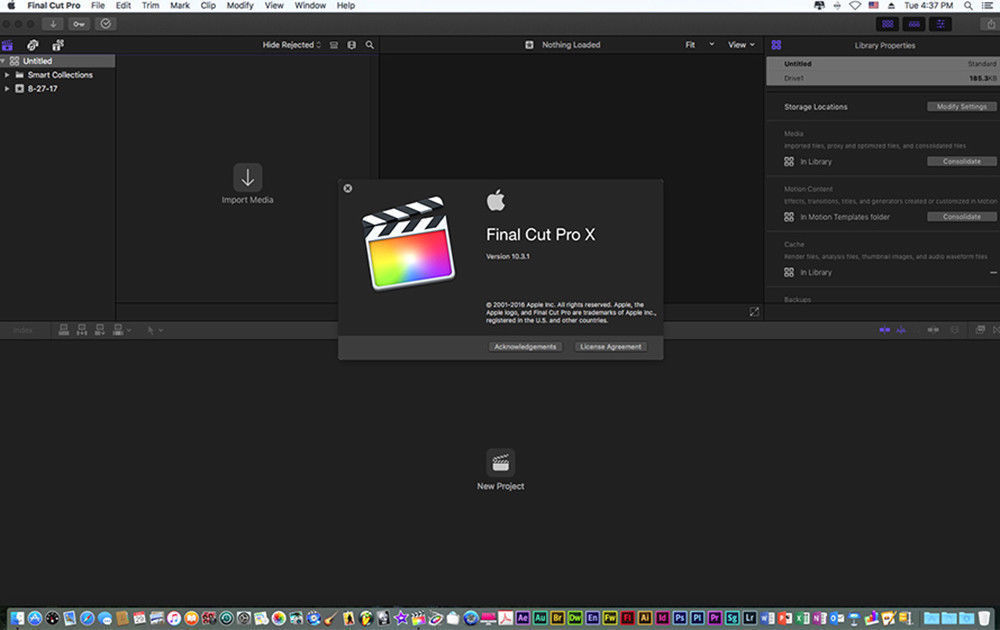The image size is (1000, 630).
Task: Click the Acknowledgements button
Action: coord(526,347)
